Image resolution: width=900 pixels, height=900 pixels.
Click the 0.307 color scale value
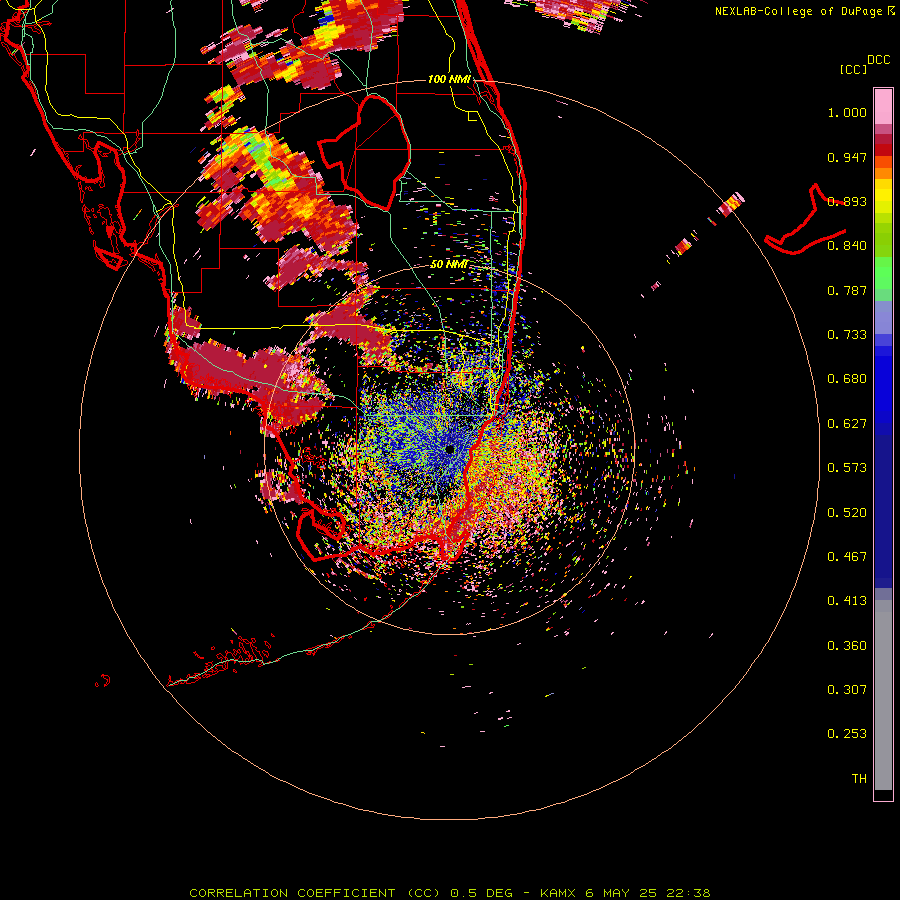point(847,690)
